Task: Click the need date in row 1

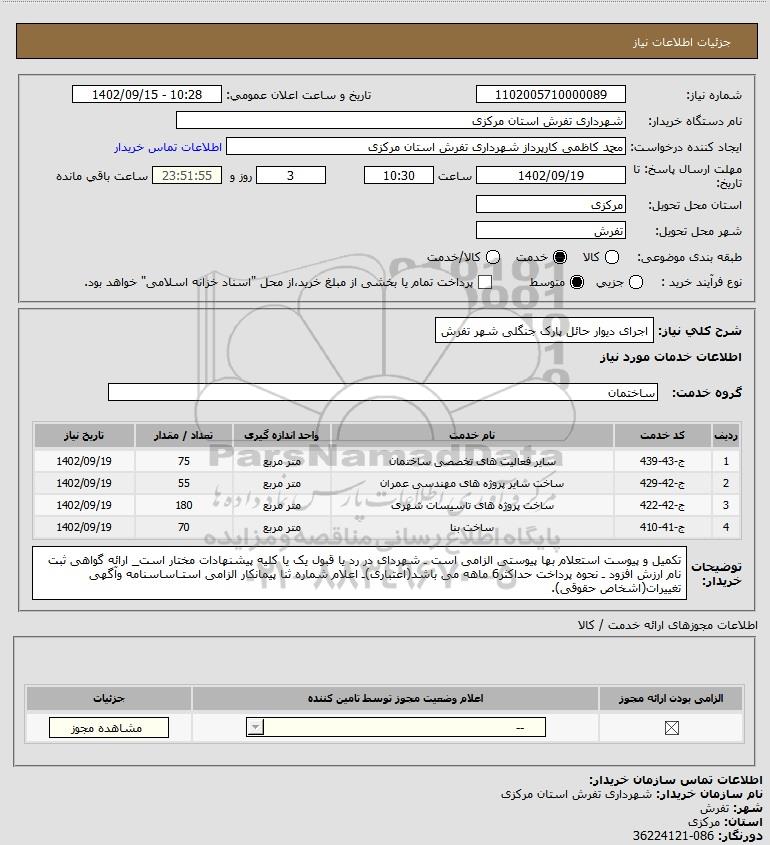Action: coord(84,461)
